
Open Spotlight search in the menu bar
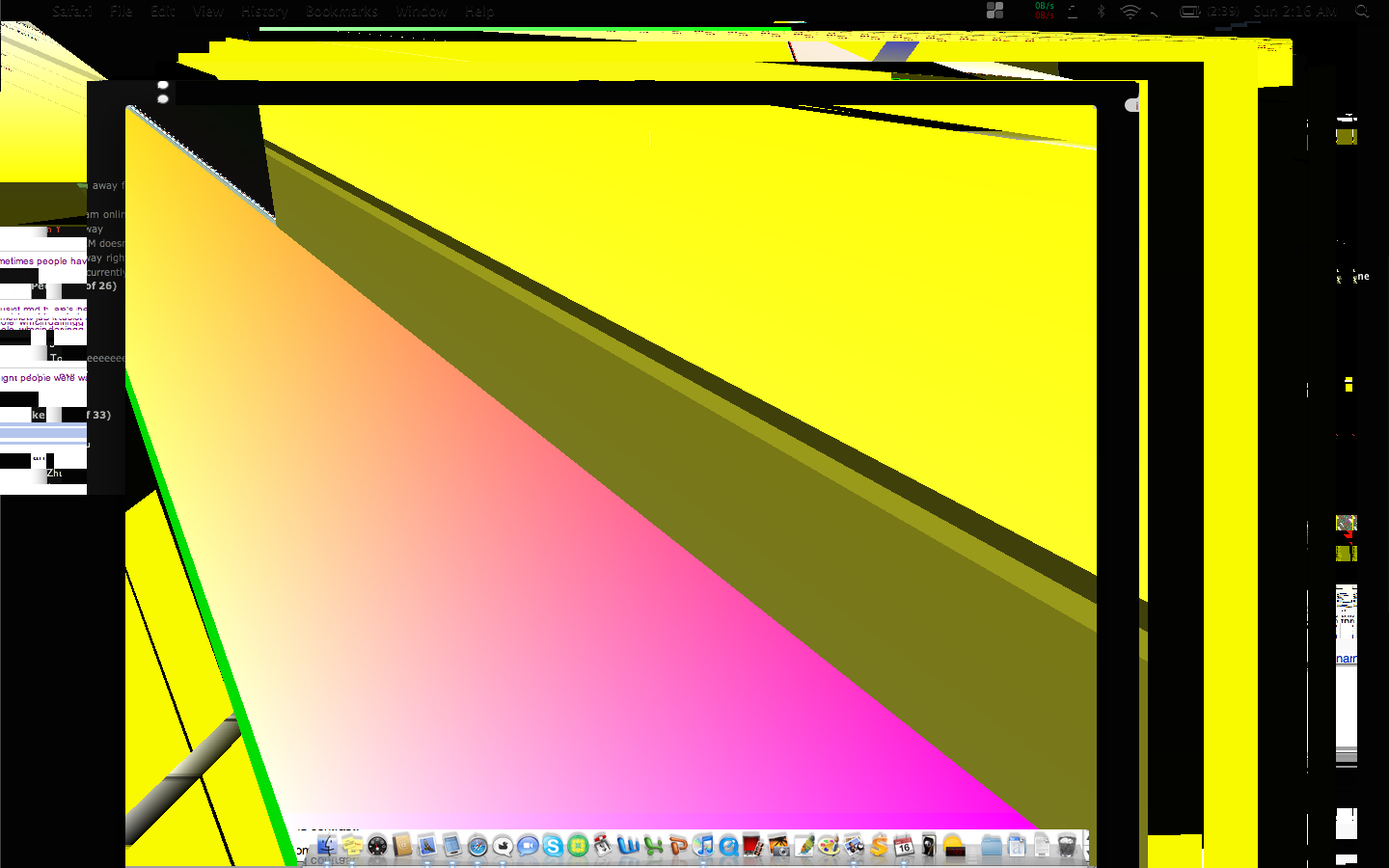click(1360, 11)
